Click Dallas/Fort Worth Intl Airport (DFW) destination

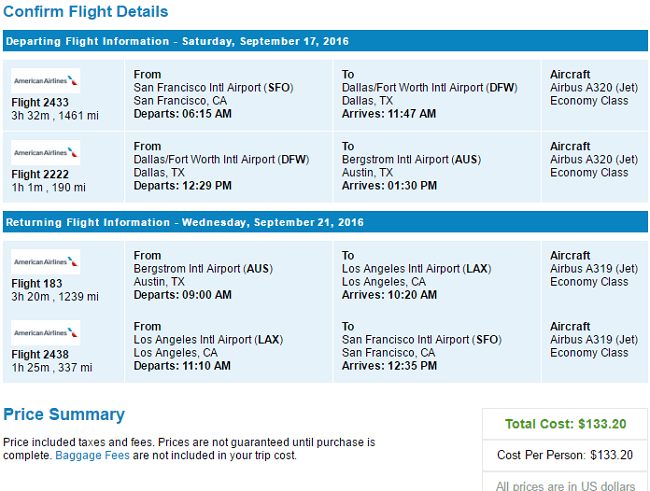pyautogui.click(x=429, y=88)
